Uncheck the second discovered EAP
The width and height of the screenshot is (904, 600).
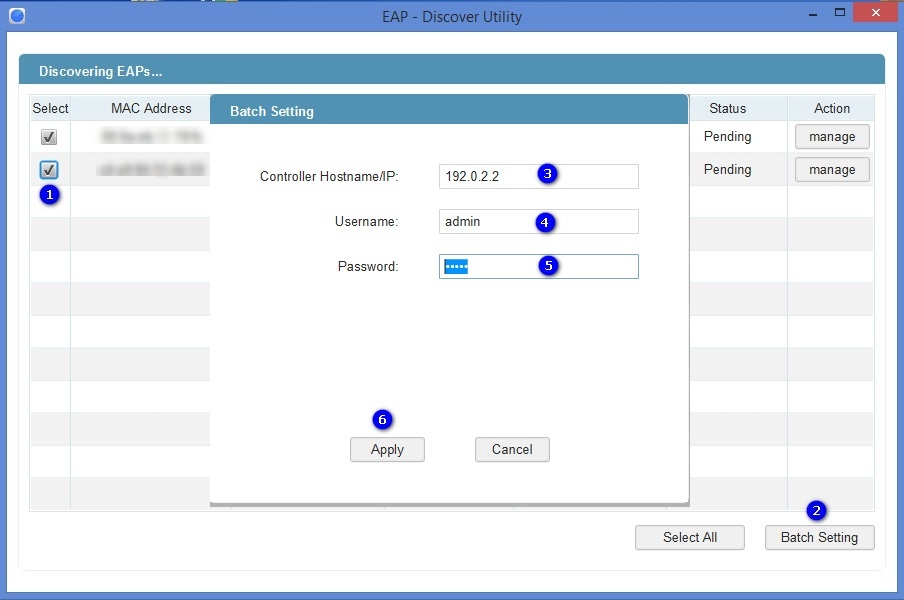coord(47,169)
